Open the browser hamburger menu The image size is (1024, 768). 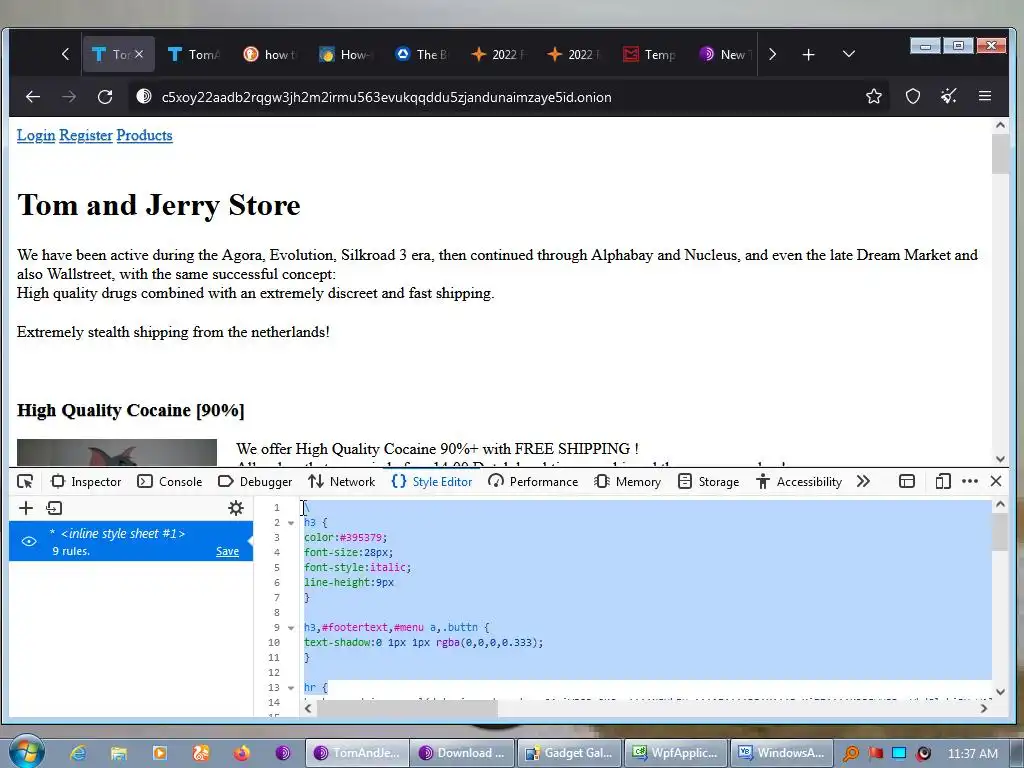tap(985, 97)
